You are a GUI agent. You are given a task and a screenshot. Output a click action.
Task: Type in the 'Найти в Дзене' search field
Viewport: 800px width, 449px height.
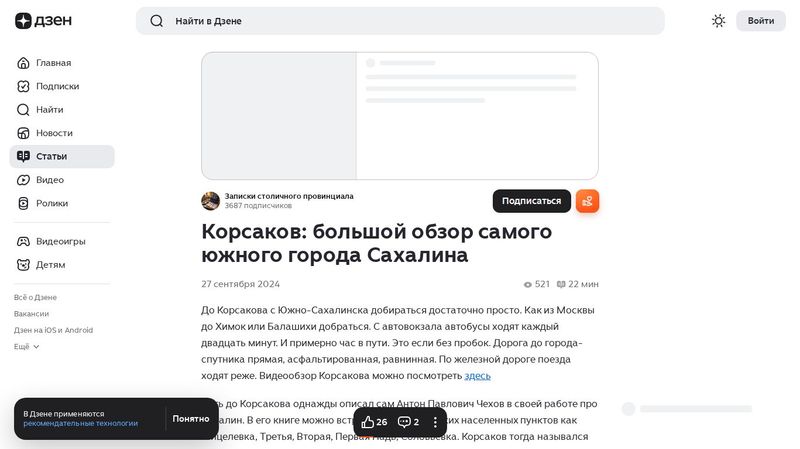point(400,21)
